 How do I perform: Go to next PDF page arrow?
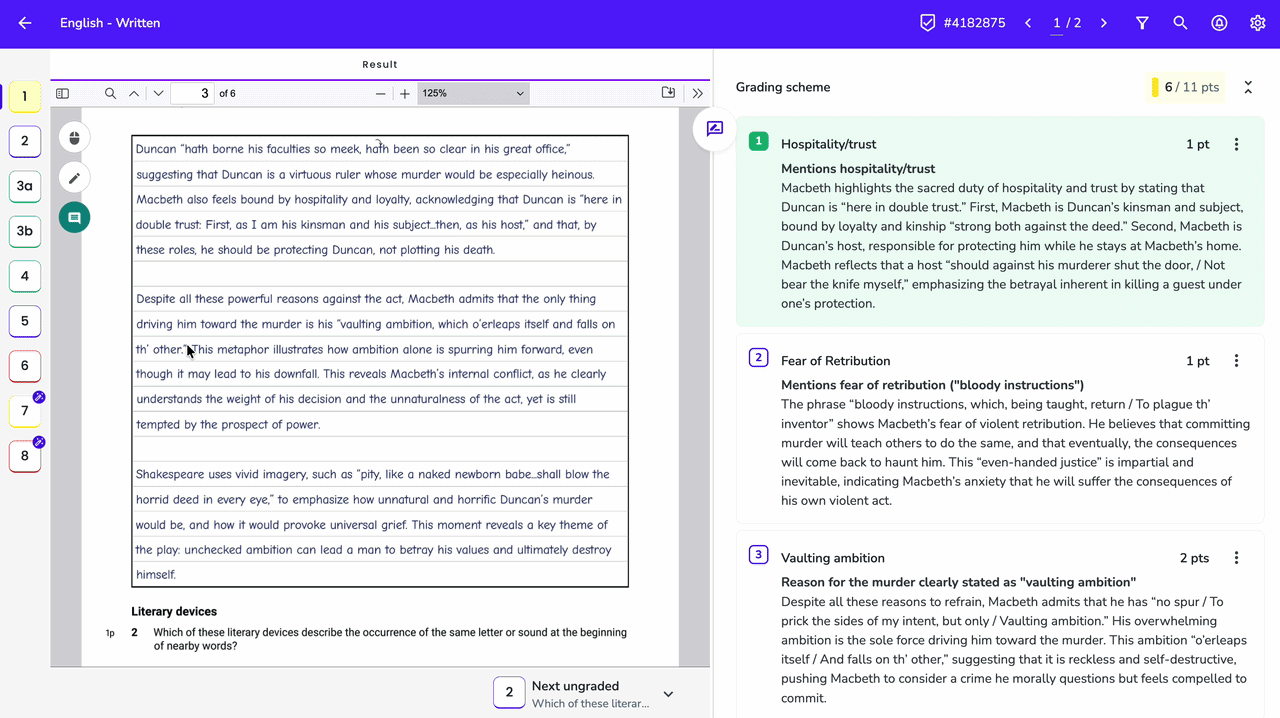coord(158,94)
